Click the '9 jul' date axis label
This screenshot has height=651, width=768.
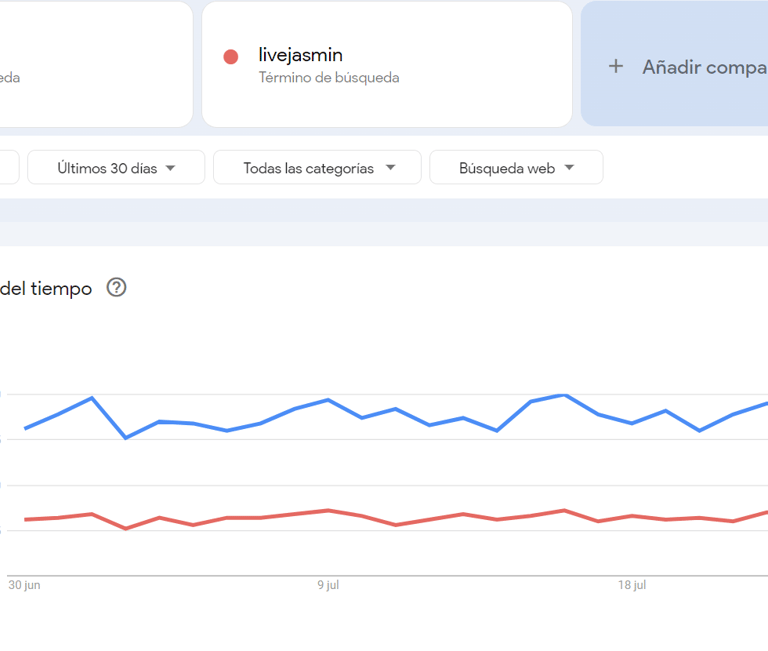(x=328, y=585)
